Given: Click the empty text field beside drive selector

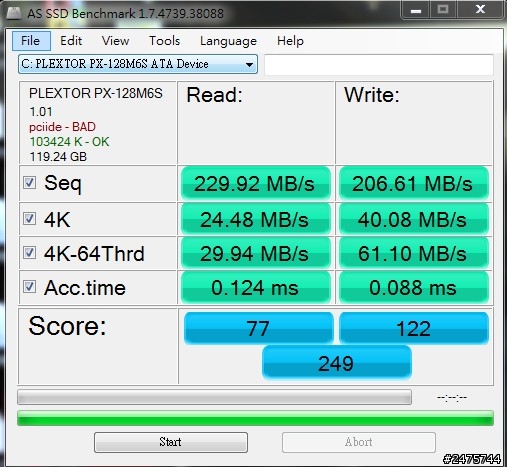Looking at the screenshot, I should 379,65.
